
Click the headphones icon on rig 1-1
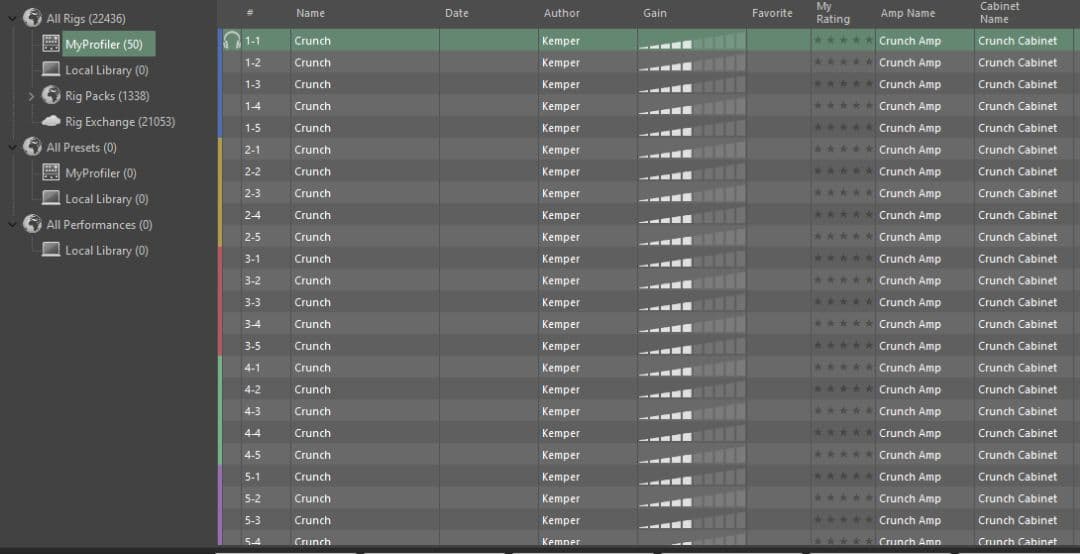click(x=231, y=41)
